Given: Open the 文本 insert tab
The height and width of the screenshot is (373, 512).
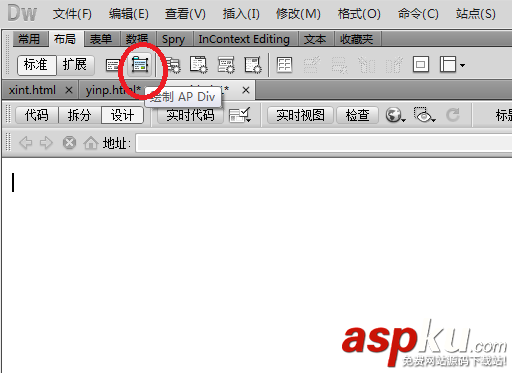Looking at the screenshot, I should (x=315, y=39).
